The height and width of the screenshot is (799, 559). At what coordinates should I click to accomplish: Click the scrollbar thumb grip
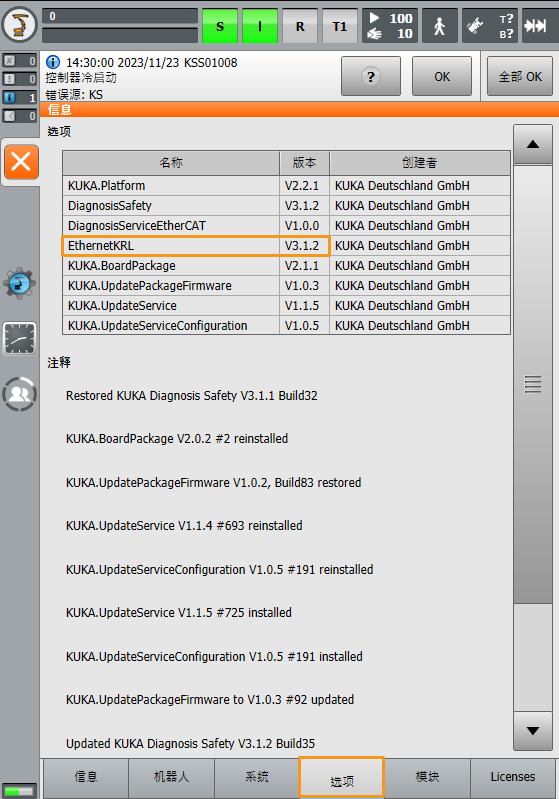533,384
